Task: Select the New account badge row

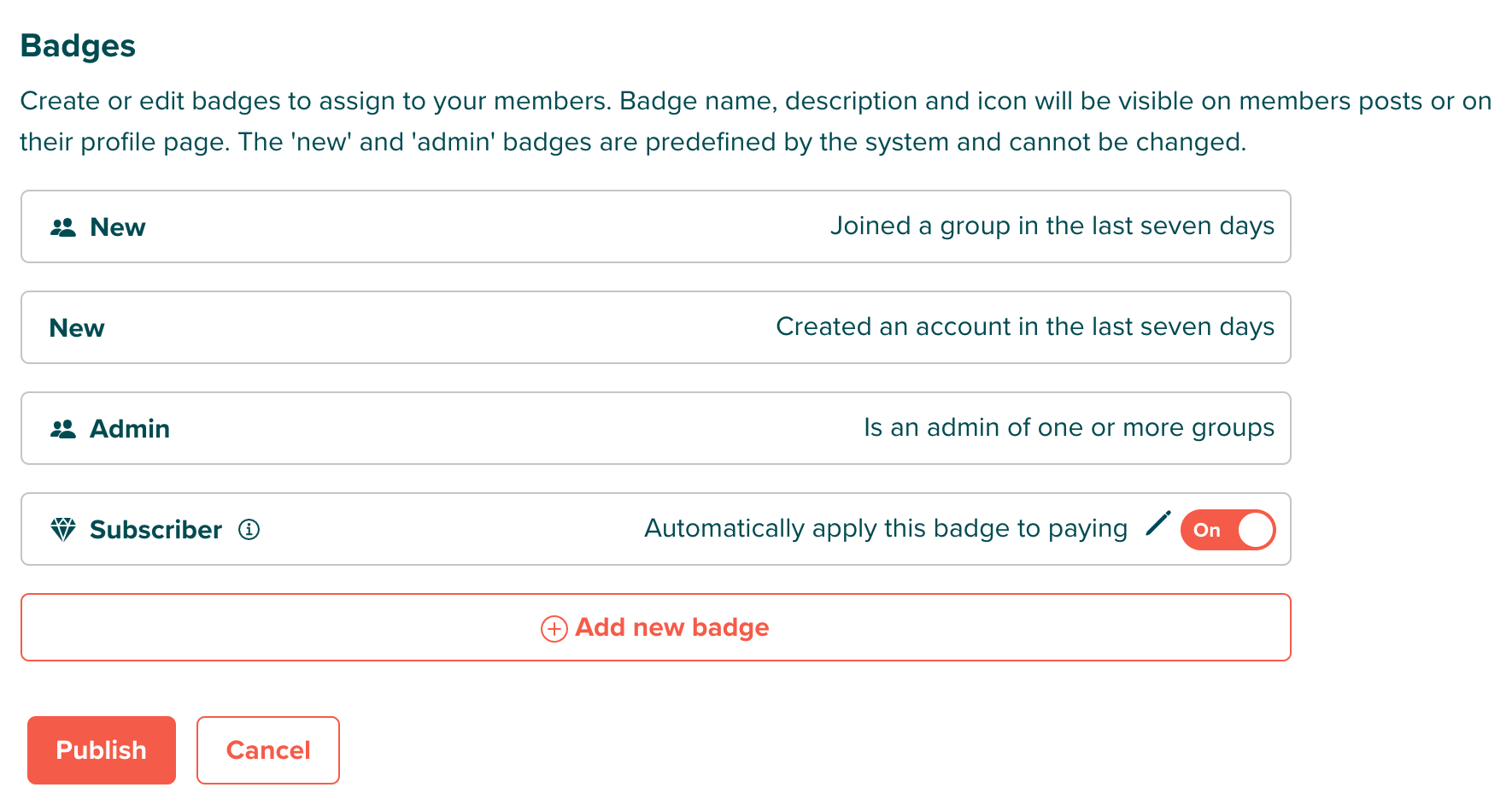Action: 656,327
